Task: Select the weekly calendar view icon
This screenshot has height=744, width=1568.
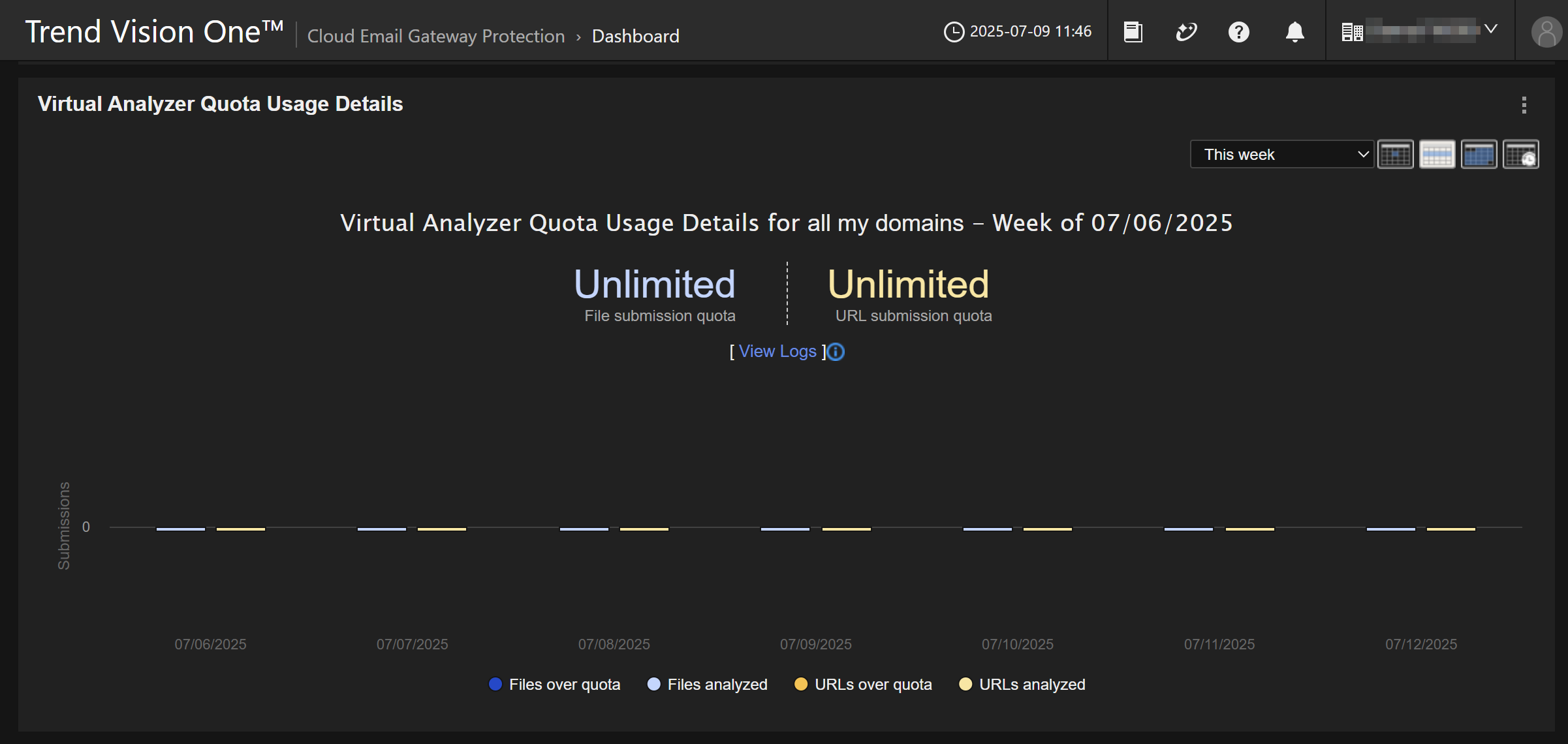Action: (1437, 155)
